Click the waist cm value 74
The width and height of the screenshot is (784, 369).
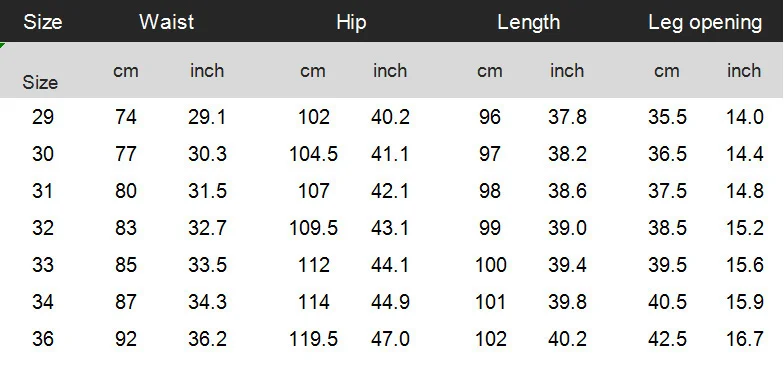pyautogui.click(x=126, y=117)
